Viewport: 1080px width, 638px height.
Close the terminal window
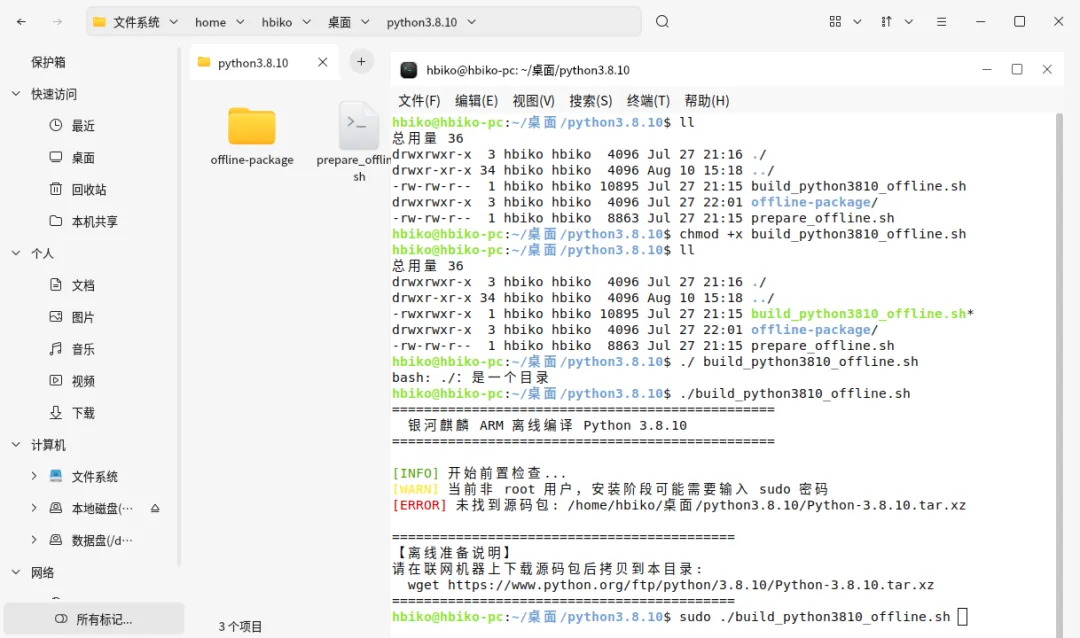tap(1047, 70)
